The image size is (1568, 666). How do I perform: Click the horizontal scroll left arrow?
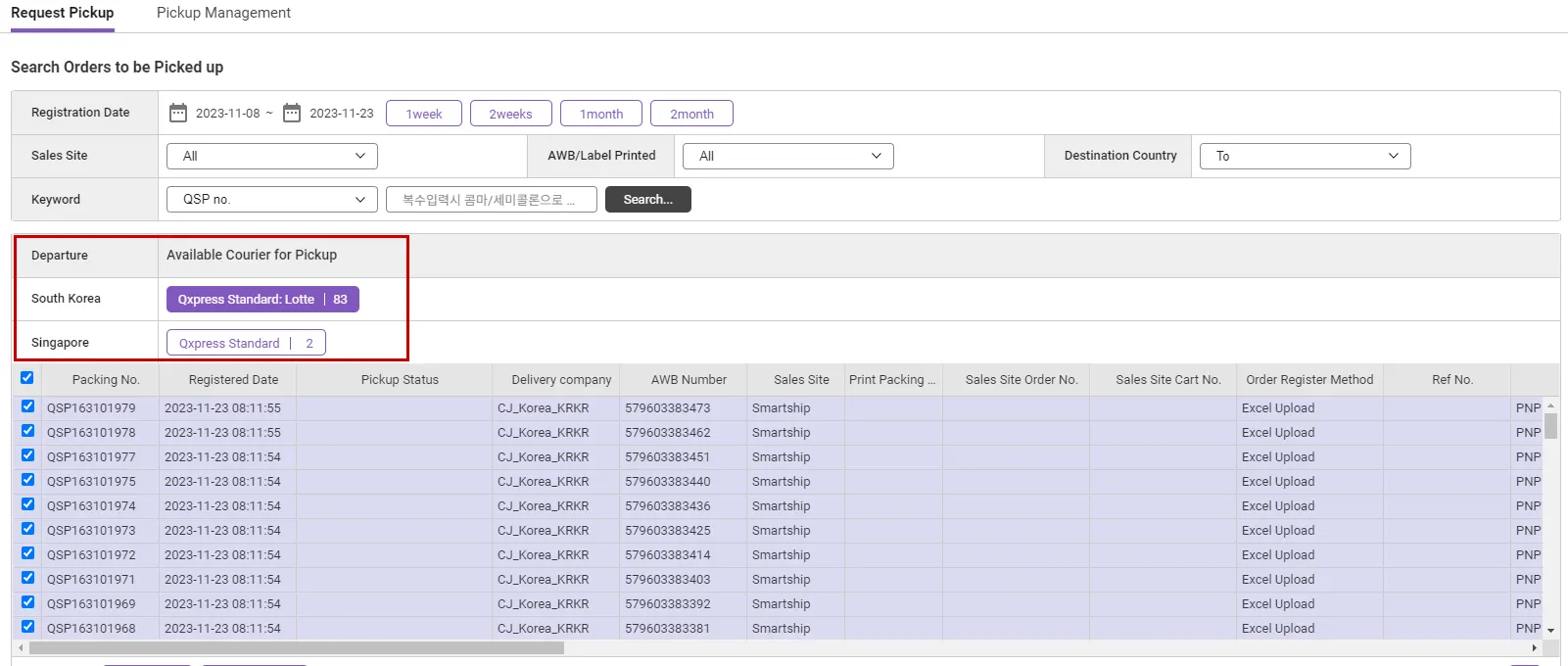[21, 648]
